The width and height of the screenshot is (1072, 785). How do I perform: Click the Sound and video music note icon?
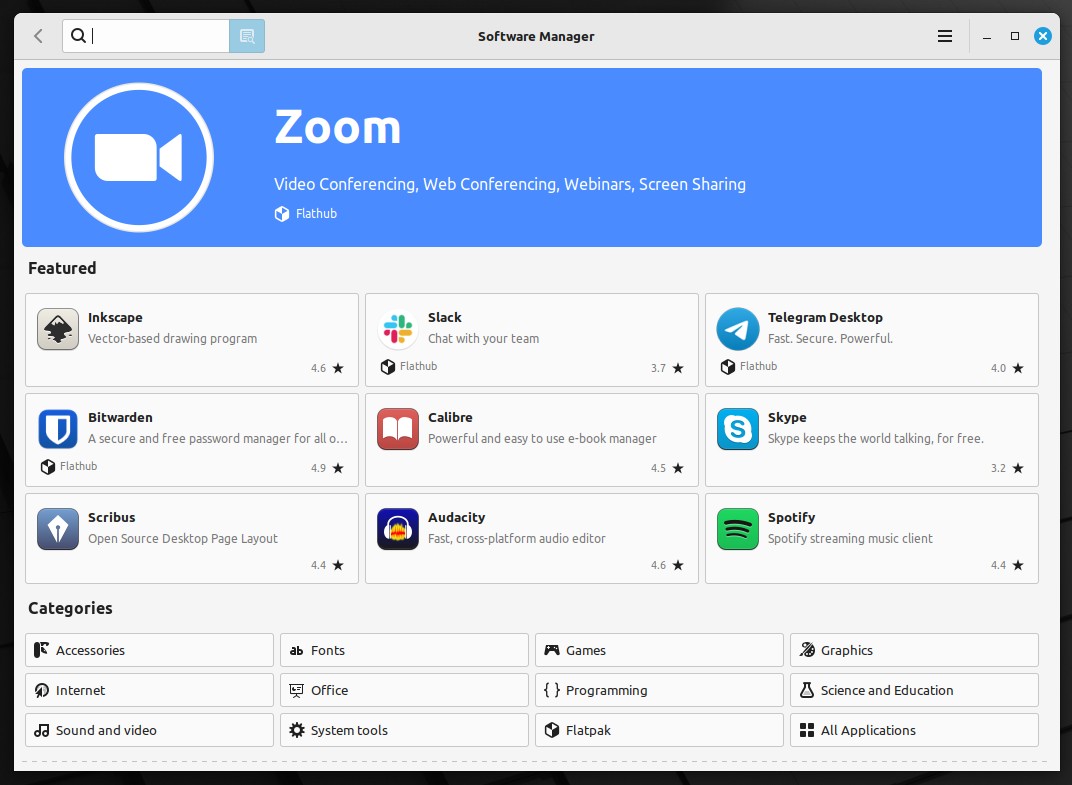pos(42,730)
